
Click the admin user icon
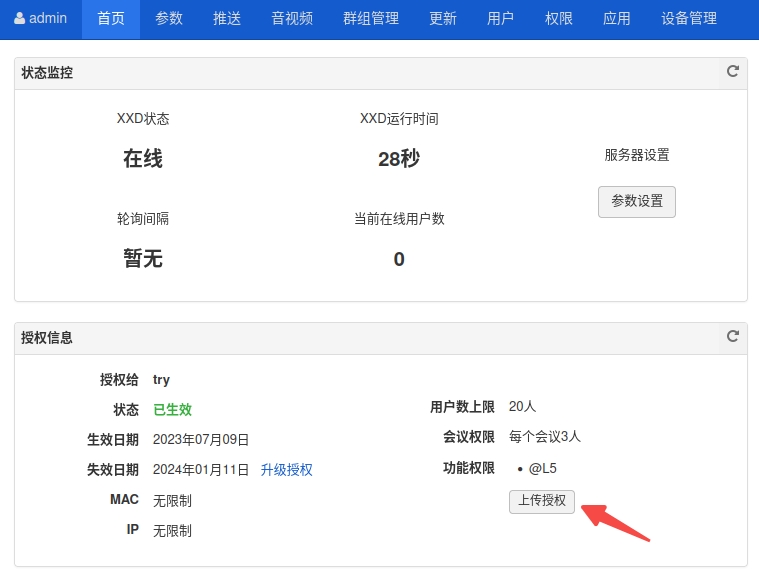tap(19, 18)
